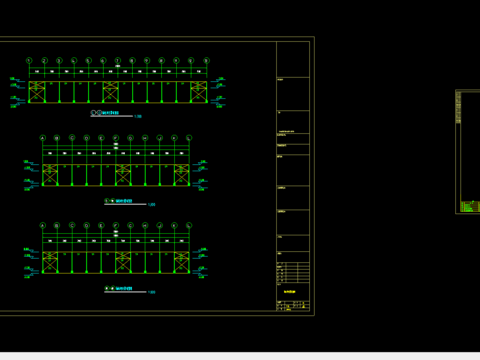Pick axis bubble L in middle elevation
This screenshot has width=480, height=360.
pyautogui.click(x=189, y=138)
